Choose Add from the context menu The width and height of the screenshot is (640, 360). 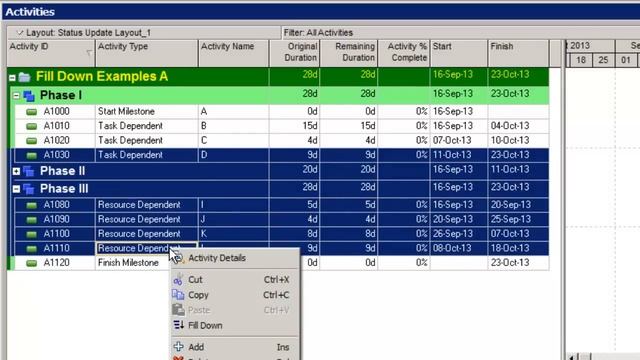point(235,347)
